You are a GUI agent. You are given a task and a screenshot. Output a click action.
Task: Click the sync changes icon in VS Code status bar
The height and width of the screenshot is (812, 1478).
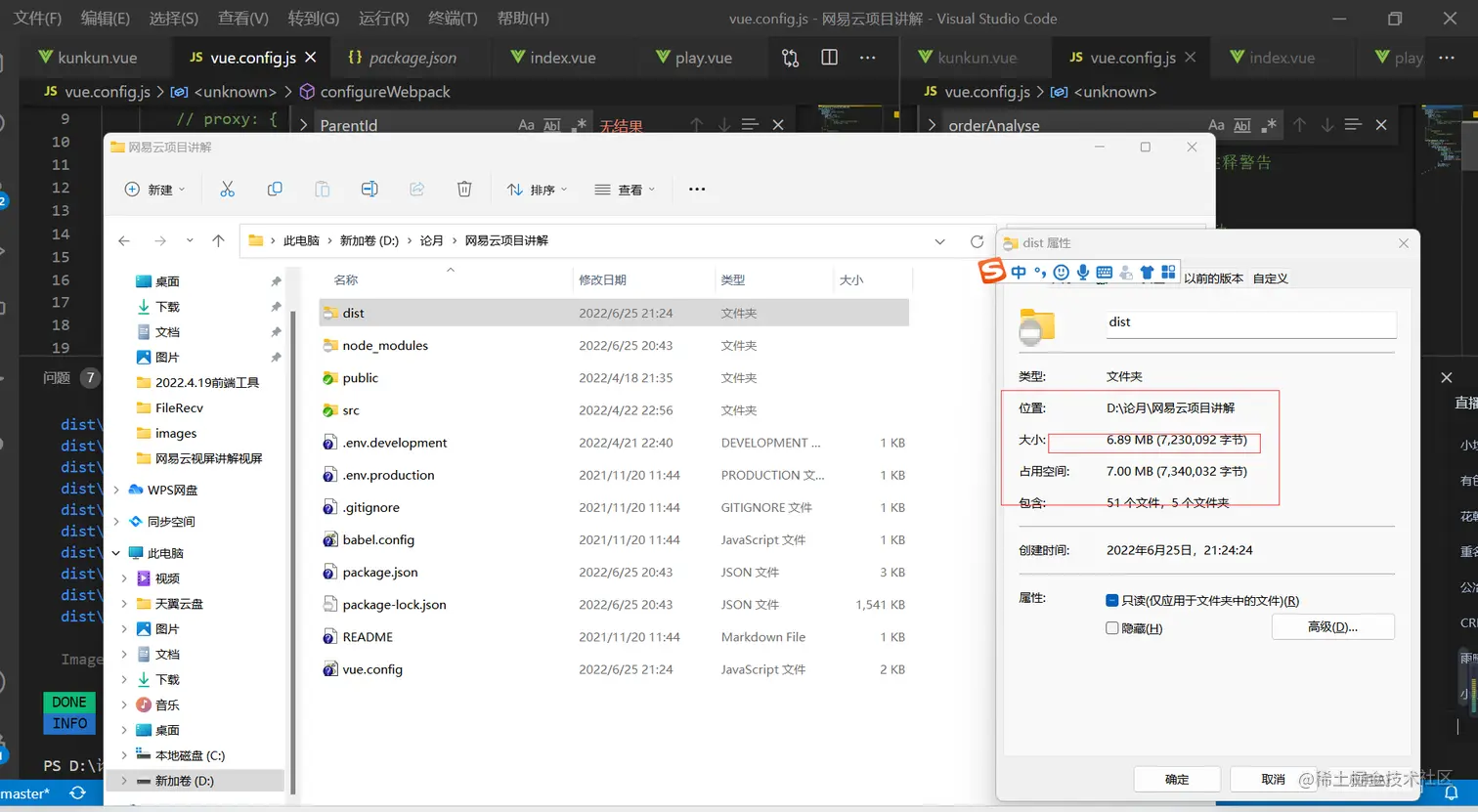click(77, 793)
